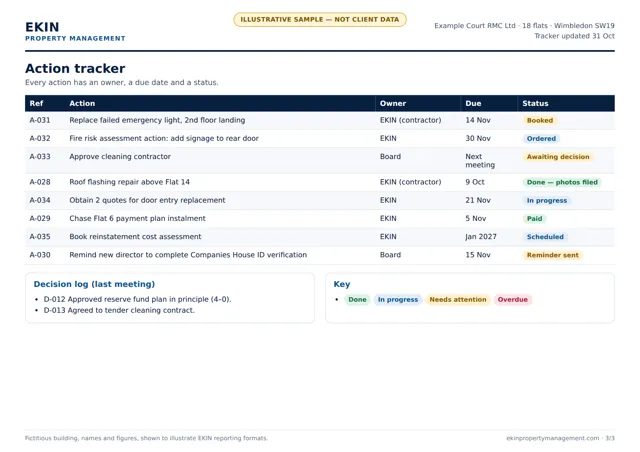This screenshot has height=452, width=640.
Task: Click the '30 Nov' due date
Action: 478,138
